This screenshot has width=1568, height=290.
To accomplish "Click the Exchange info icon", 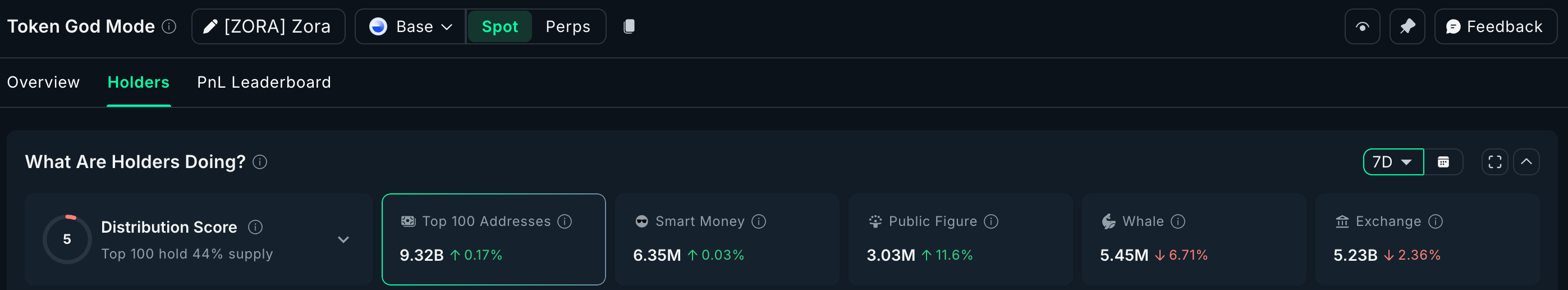I will point(1436,221).
